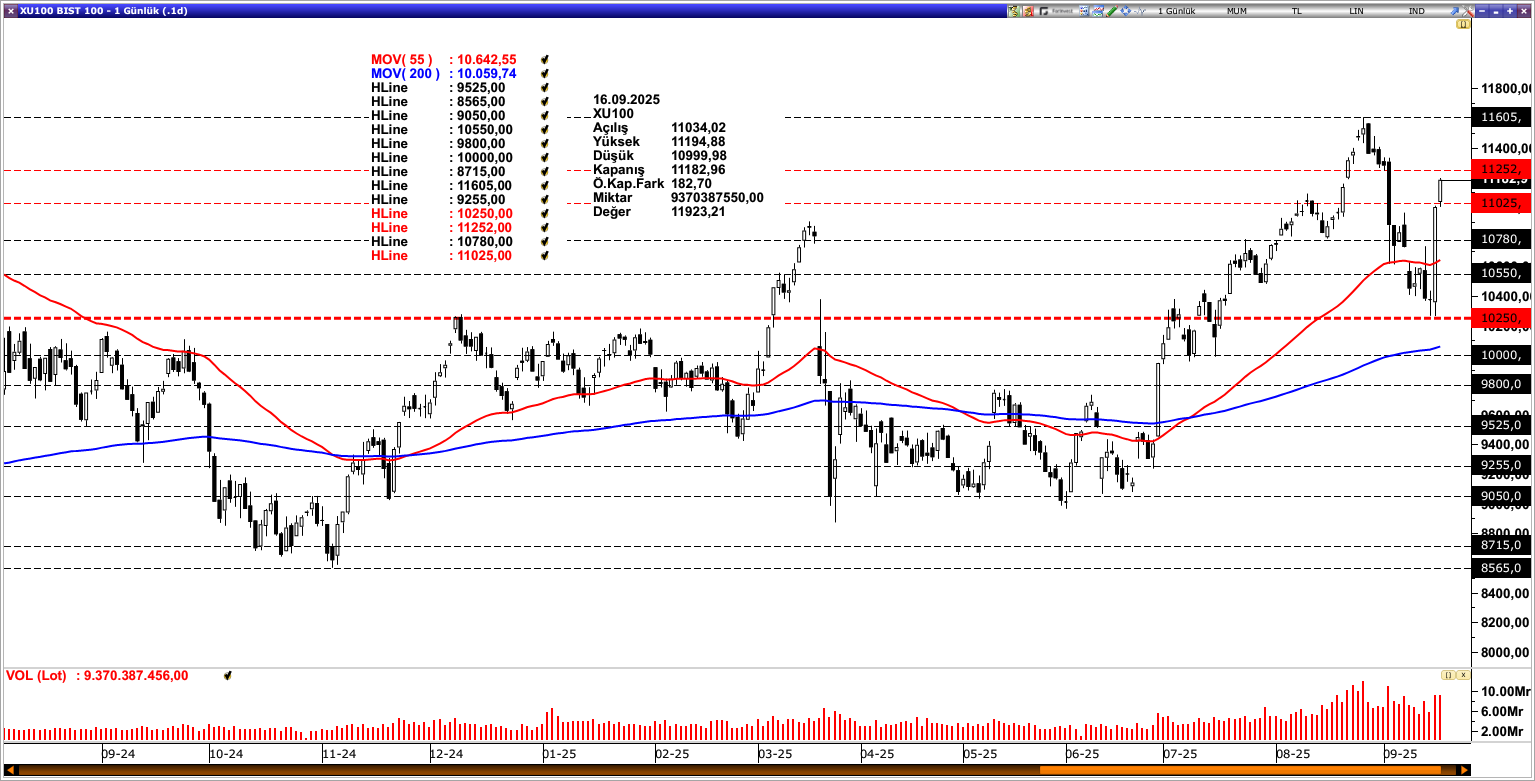This screenshot has height=781, width=1535.
Task: Open the TL currency selector
Action: point(1297,11)
